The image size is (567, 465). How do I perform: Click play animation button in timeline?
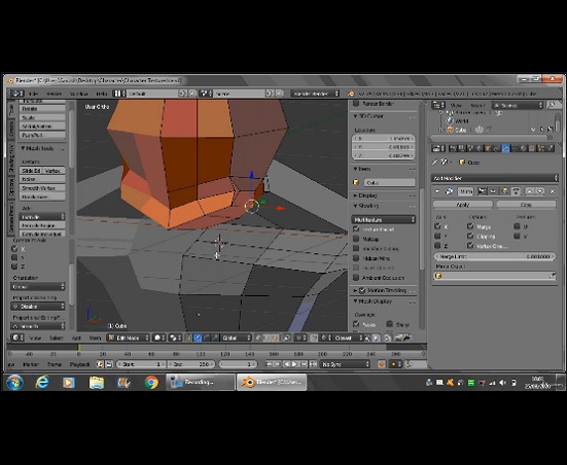click(294, 364)
